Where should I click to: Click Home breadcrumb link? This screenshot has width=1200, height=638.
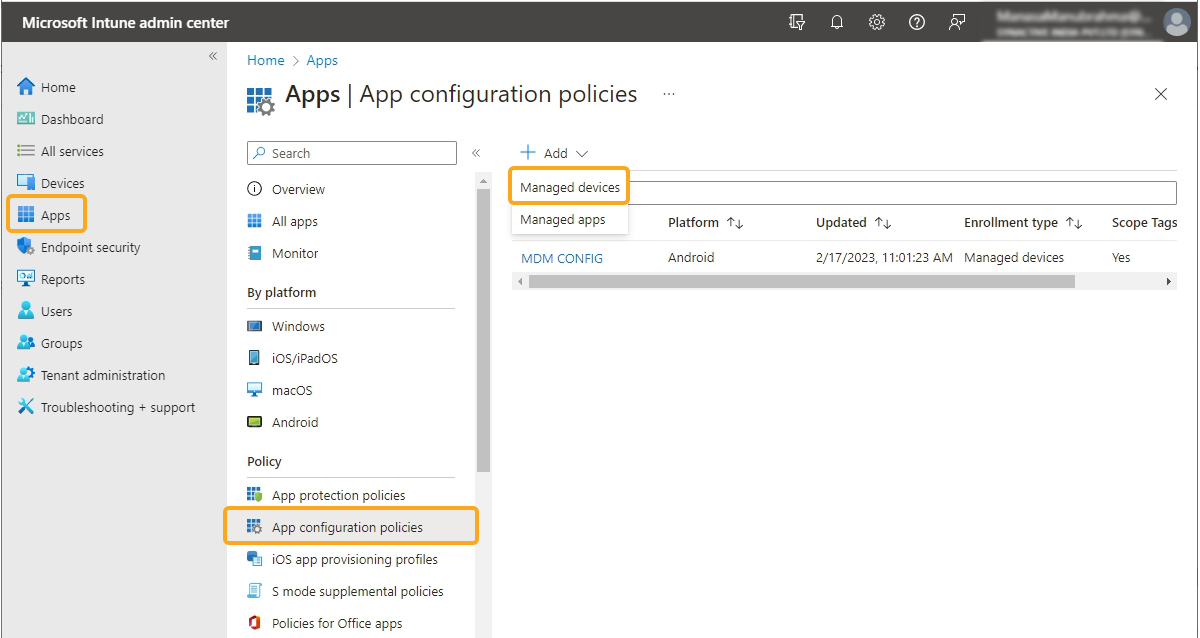click(x=266, y=61)
